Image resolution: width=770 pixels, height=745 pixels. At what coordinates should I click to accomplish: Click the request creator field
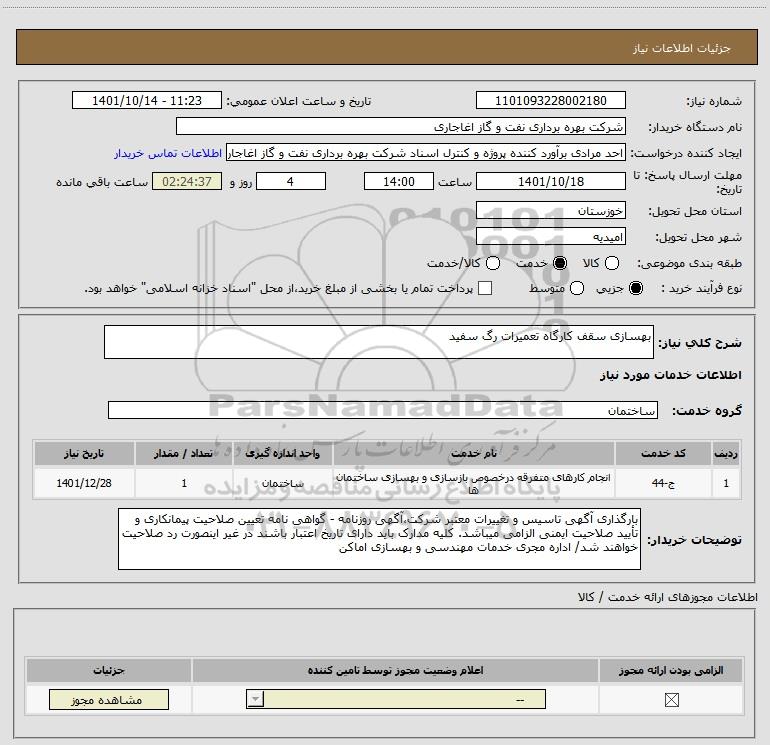click(x=426, y=153)
